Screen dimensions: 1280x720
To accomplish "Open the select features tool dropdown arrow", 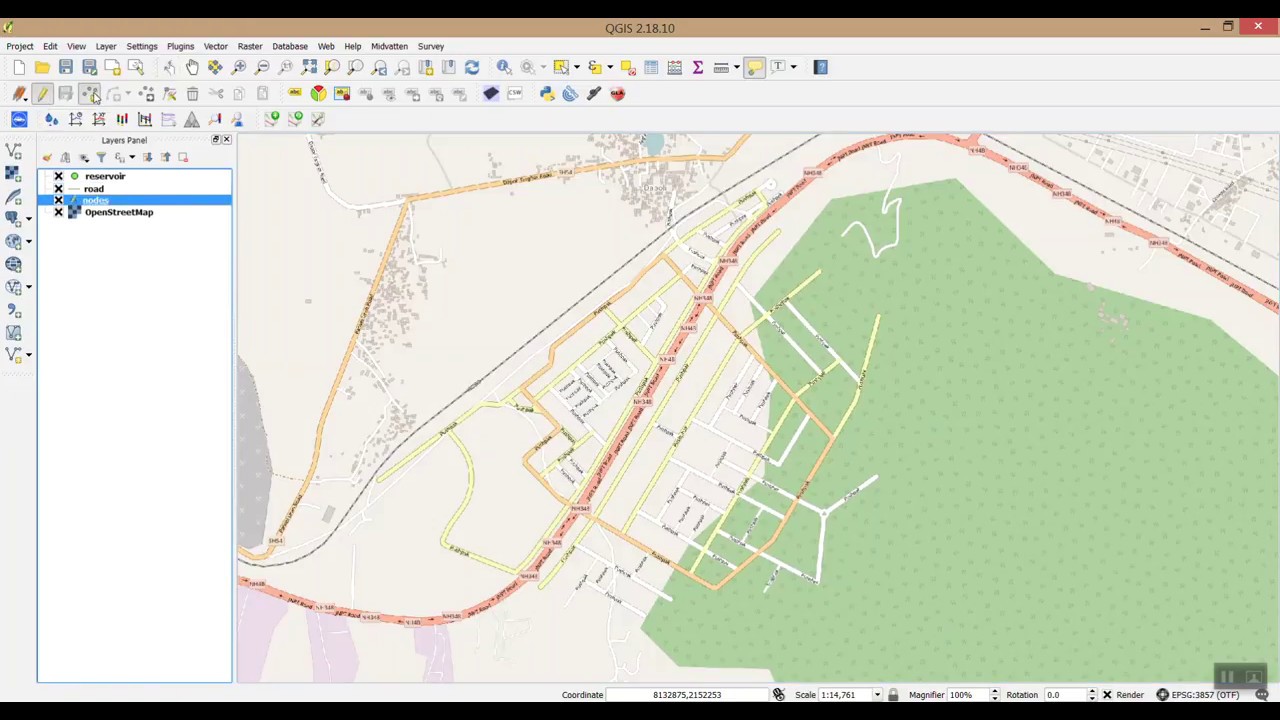I will (576, 67).
